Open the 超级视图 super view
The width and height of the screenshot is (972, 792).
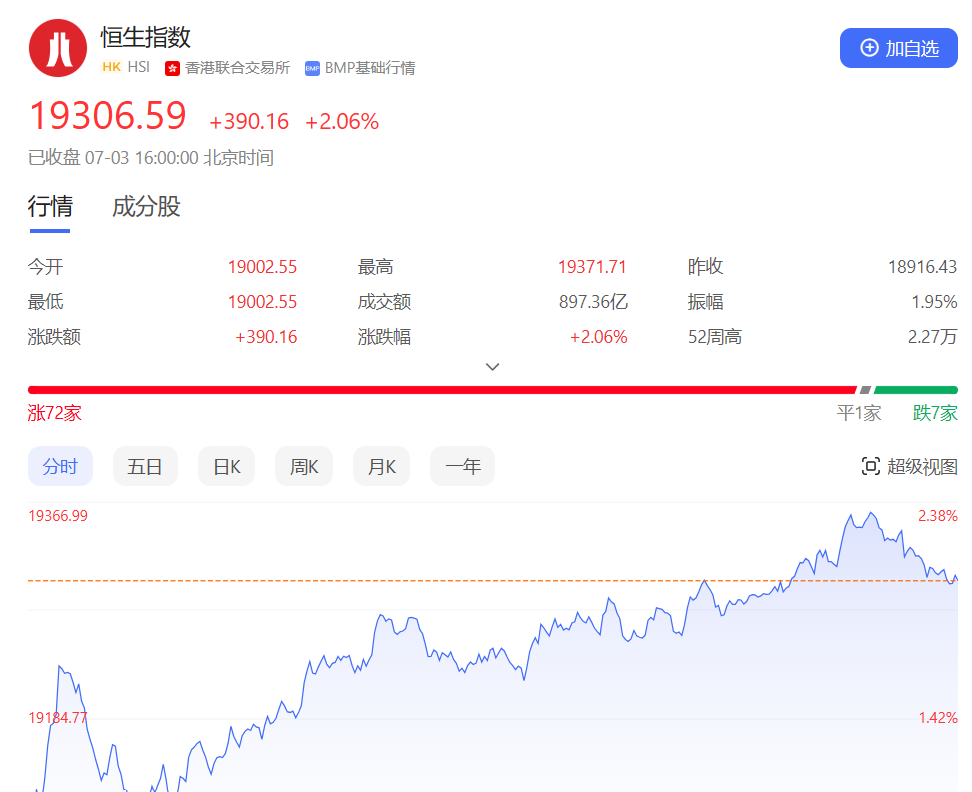click(909, 466)
